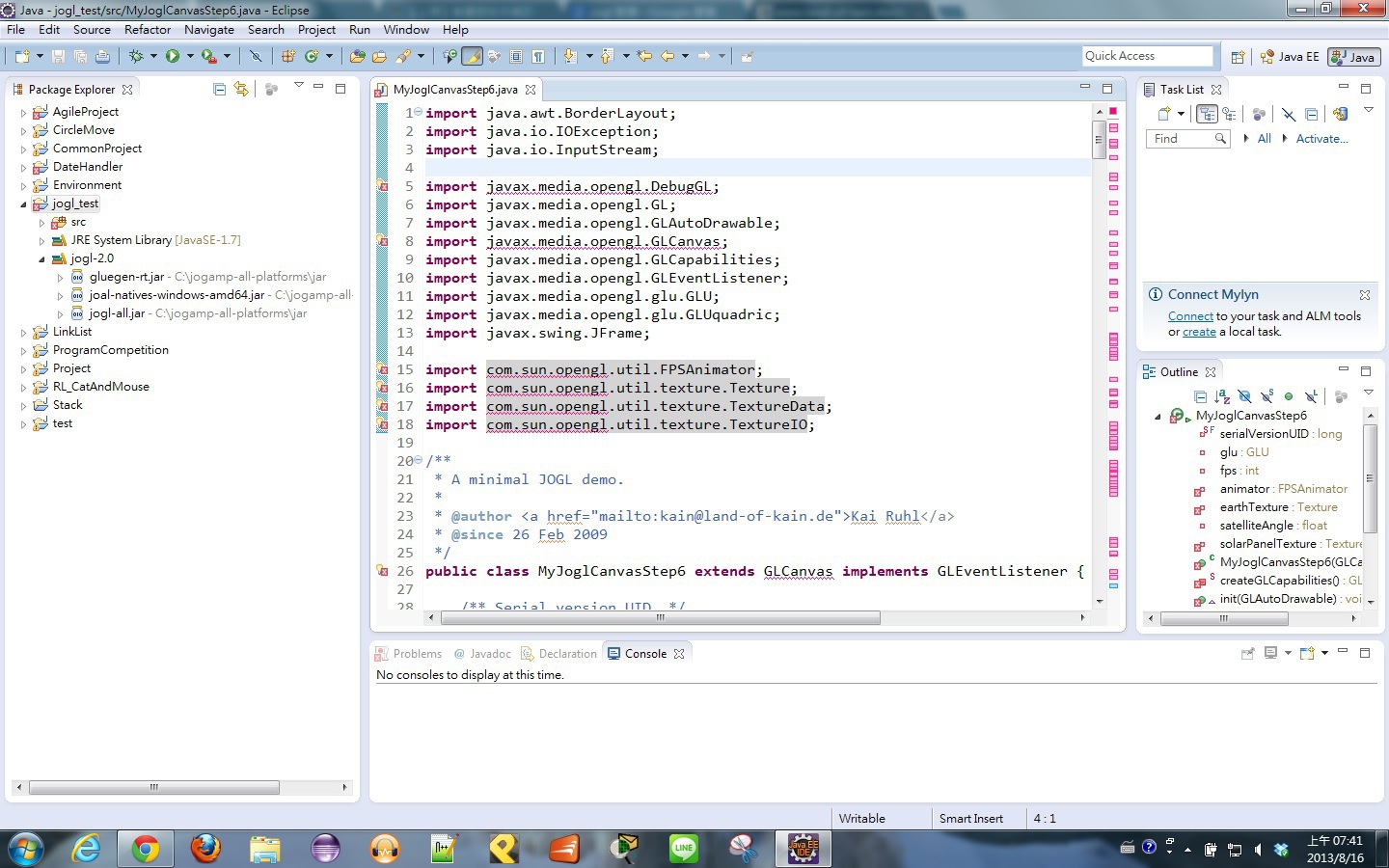Toggle Hide Static Members in Outline
Viewport: 1389px width, 868px height.
1266,396
